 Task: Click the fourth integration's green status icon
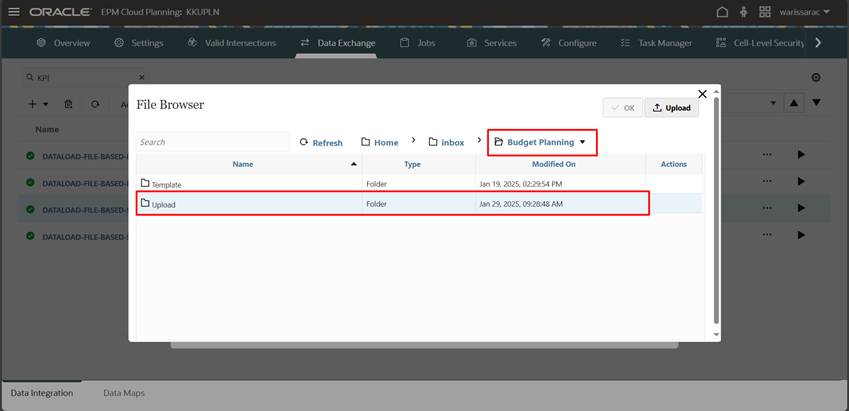30,236
